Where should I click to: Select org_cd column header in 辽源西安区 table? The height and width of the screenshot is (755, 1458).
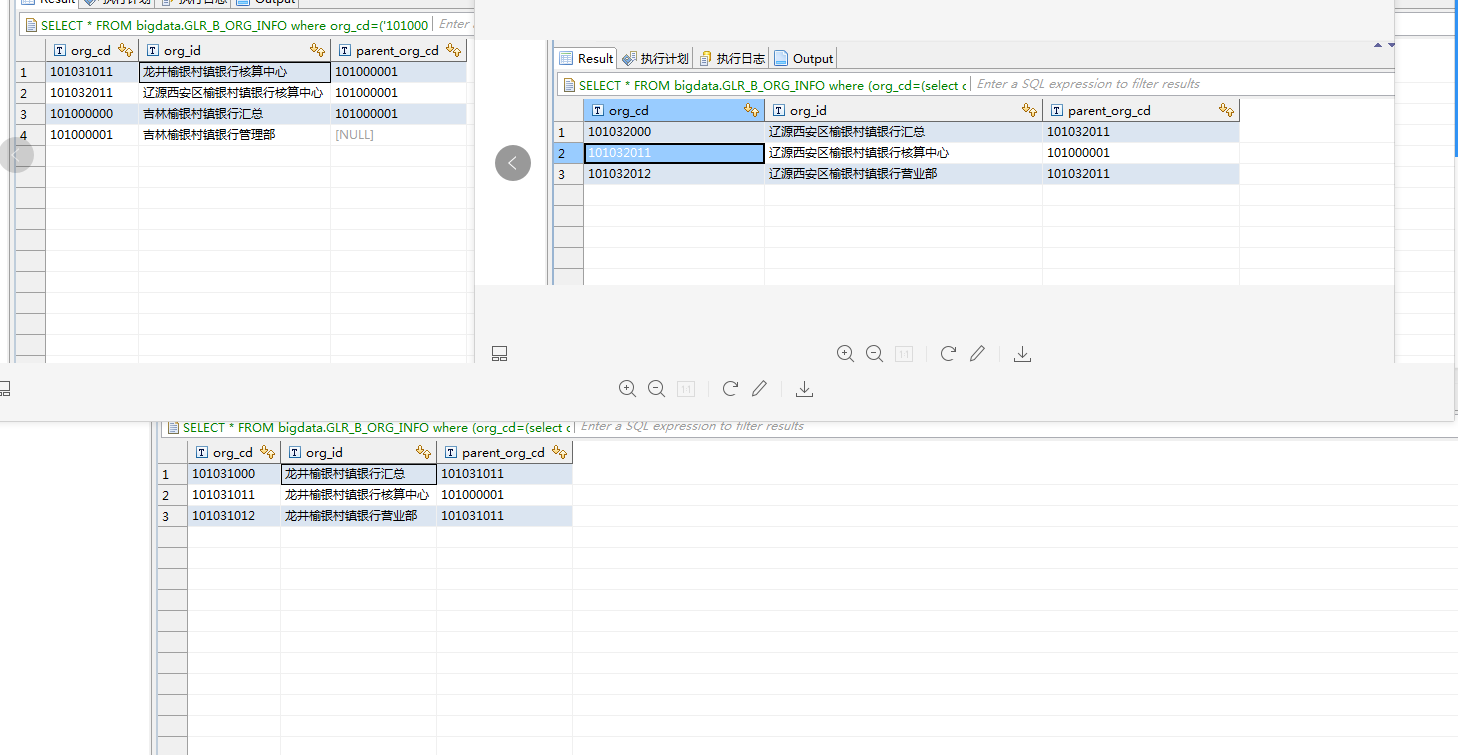[673, 111]
